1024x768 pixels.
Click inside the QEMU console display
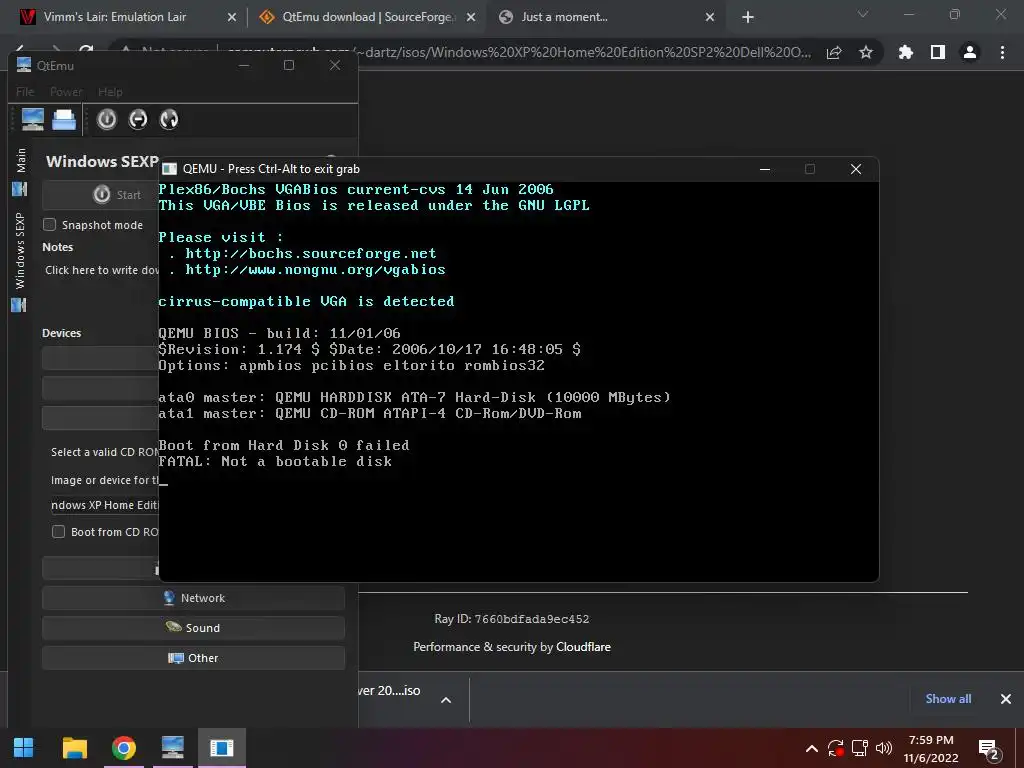pos(519,381)
